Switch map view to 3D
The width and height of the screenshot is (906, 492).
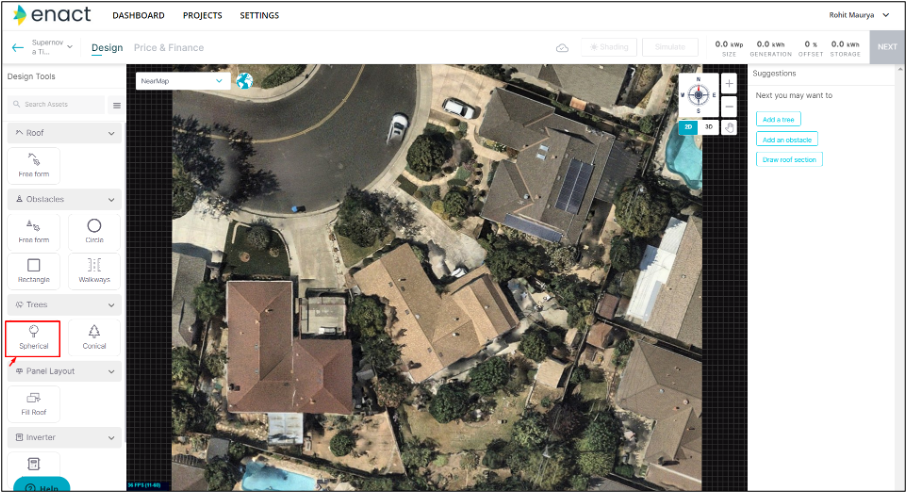709,127
